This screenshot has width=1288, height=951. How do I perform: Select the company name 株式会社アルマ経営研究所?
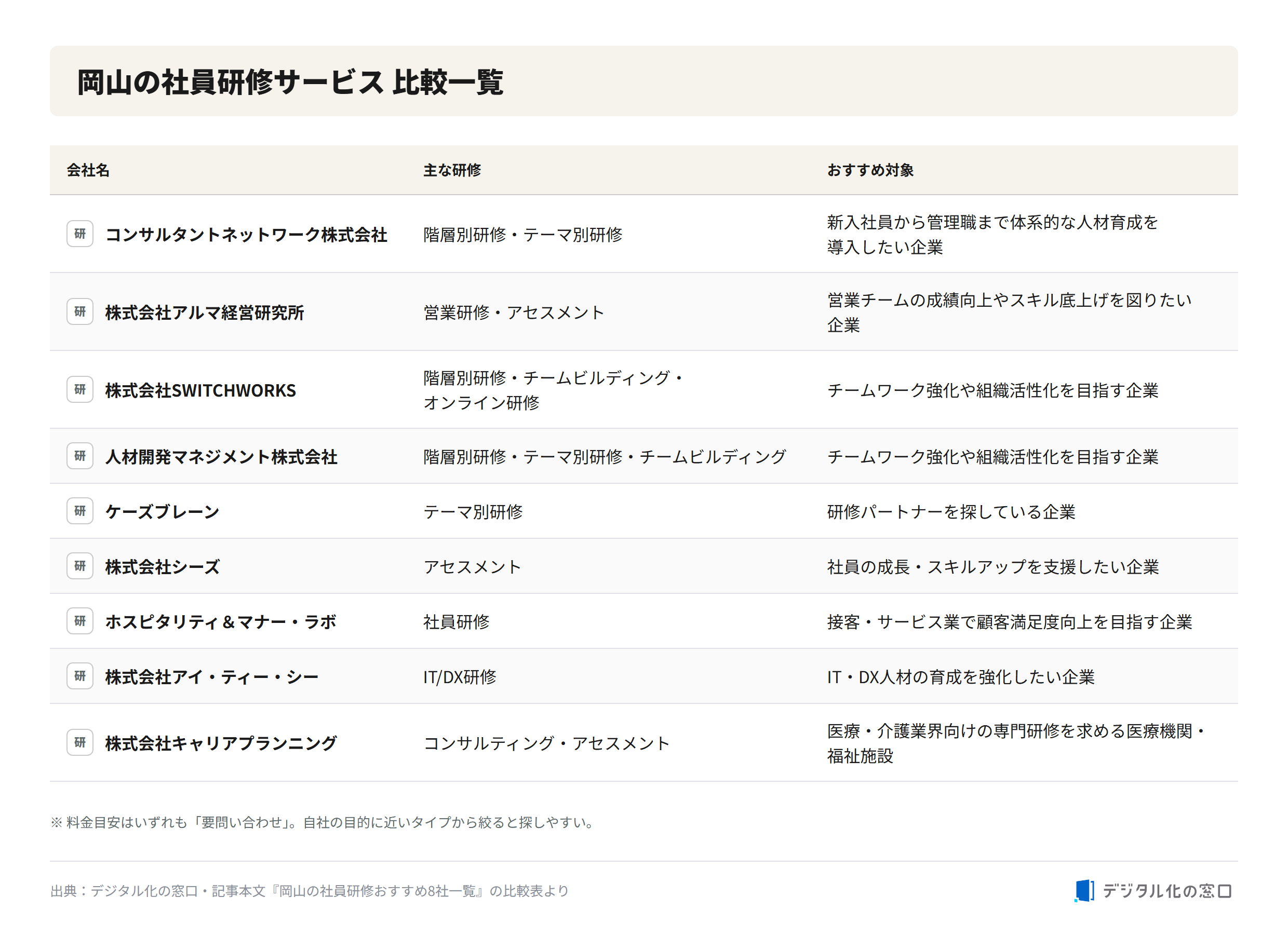(x=205, y=313)
